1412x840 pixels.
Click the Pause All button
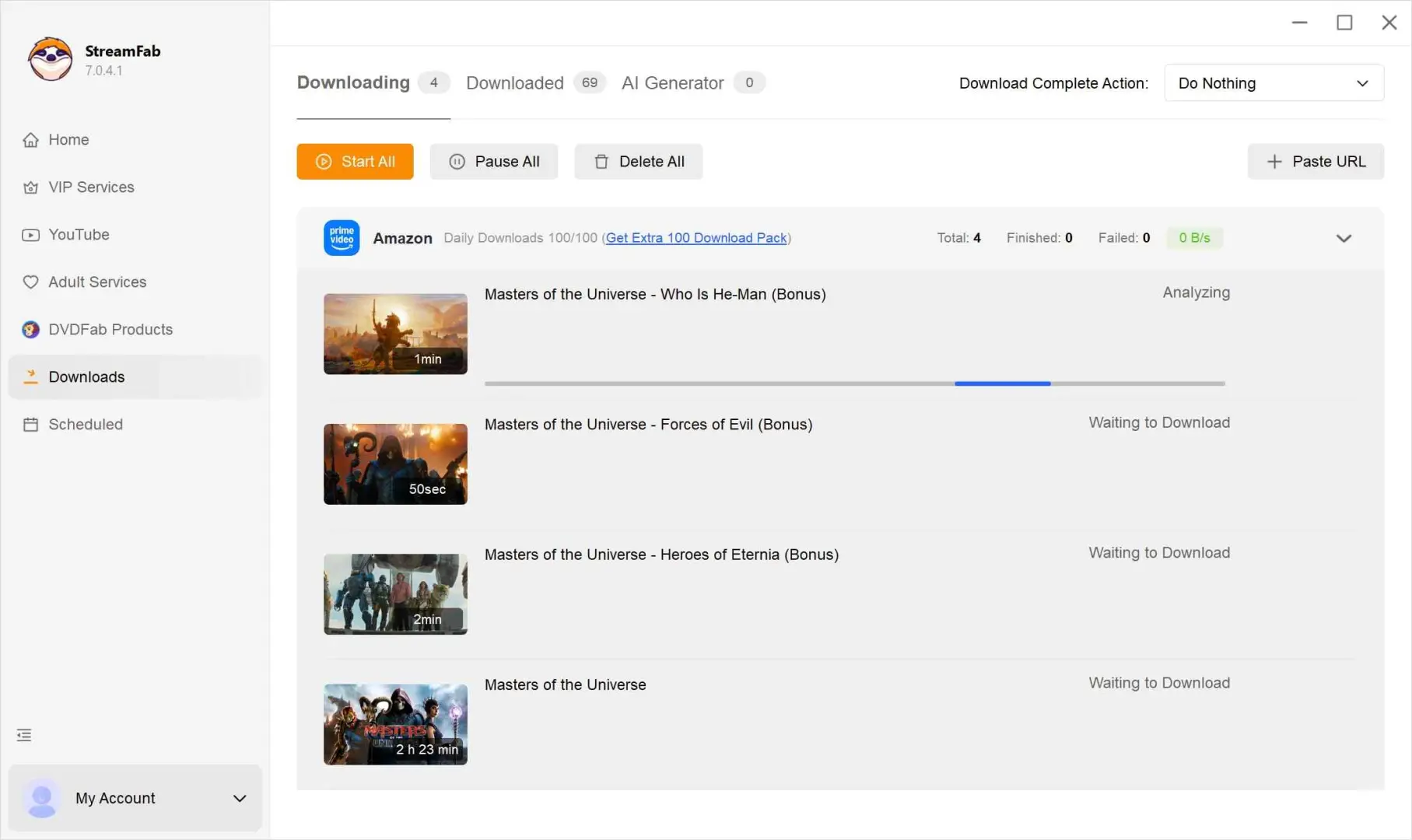click(494, 162)
